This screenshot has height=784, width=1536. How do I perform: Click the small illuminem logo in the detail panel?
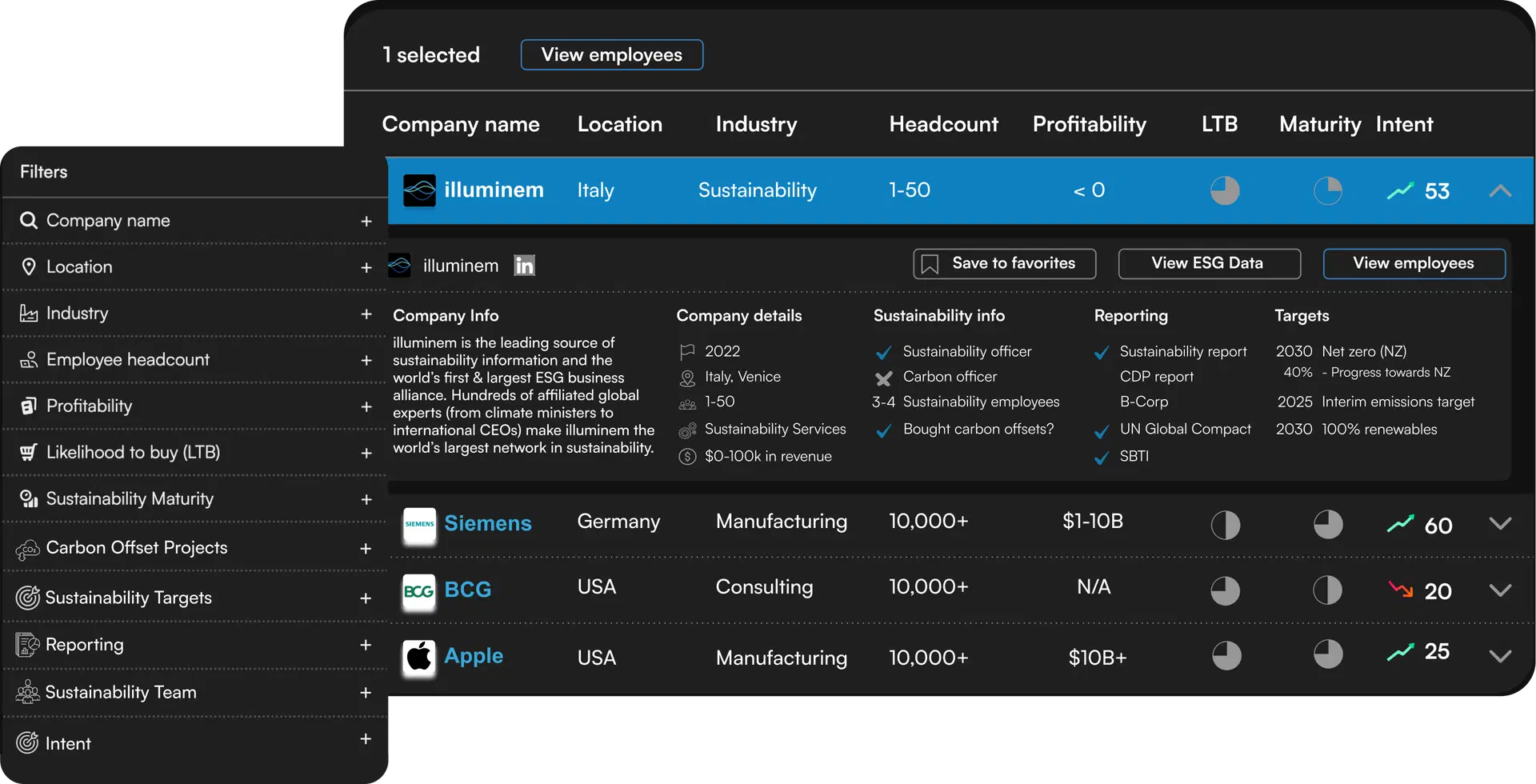399,266
